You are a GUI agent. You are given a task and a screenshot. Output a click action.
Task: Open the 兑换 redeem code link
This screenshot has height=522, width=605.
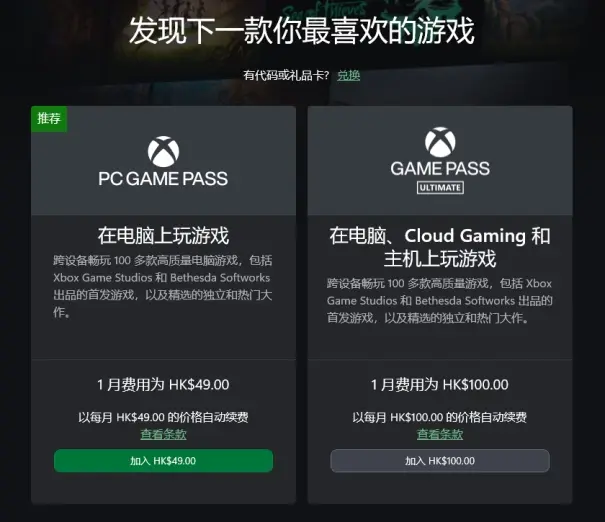pyautogui.click(x=348, y=75)
